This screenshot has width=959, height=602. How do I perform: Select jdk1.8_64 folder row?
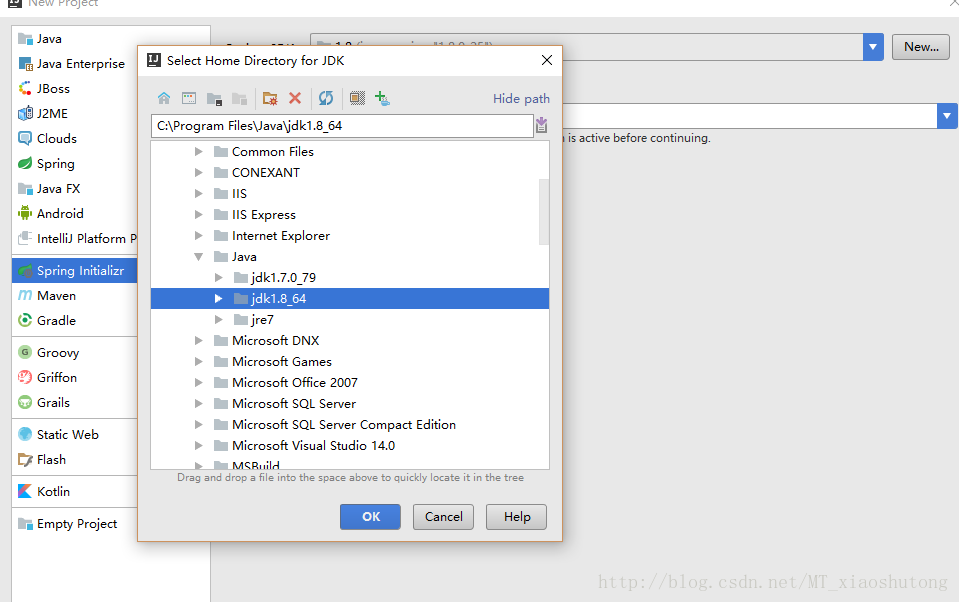(350, 299)
